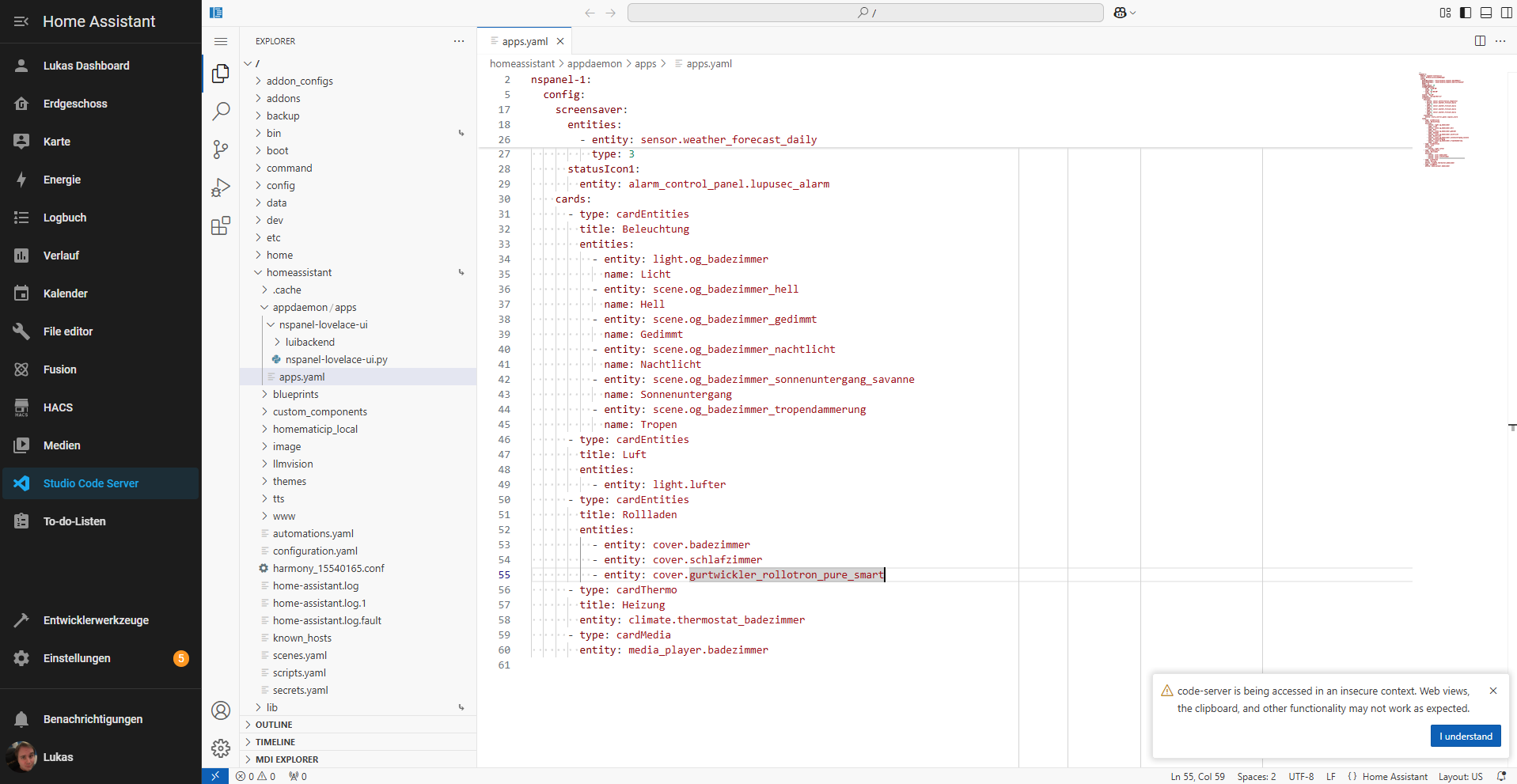Select the apps.yaml editor tab
Viewport: 1517px width, 784px height.
pos(524,41)
